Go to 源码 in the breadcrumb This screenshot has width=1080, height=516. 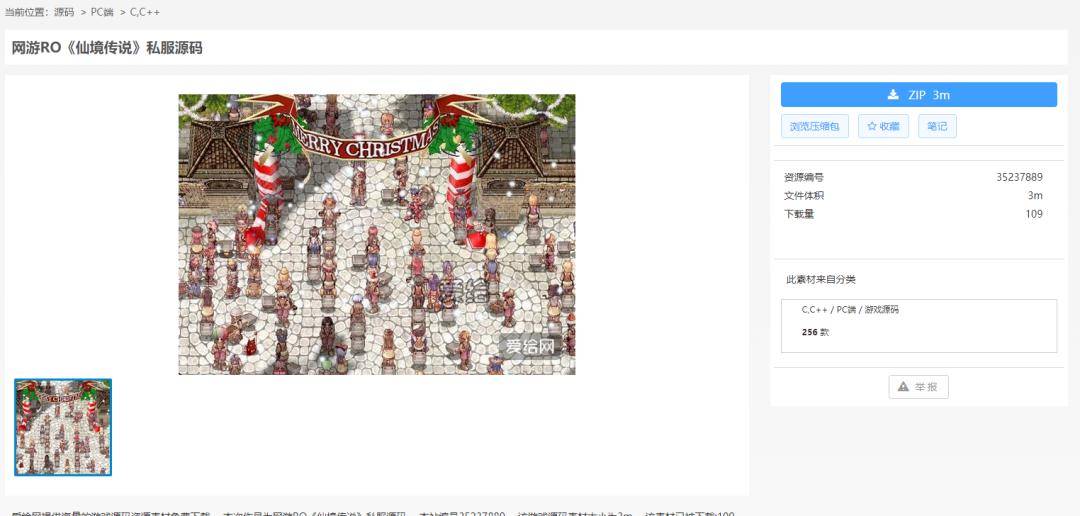(64, 12)
